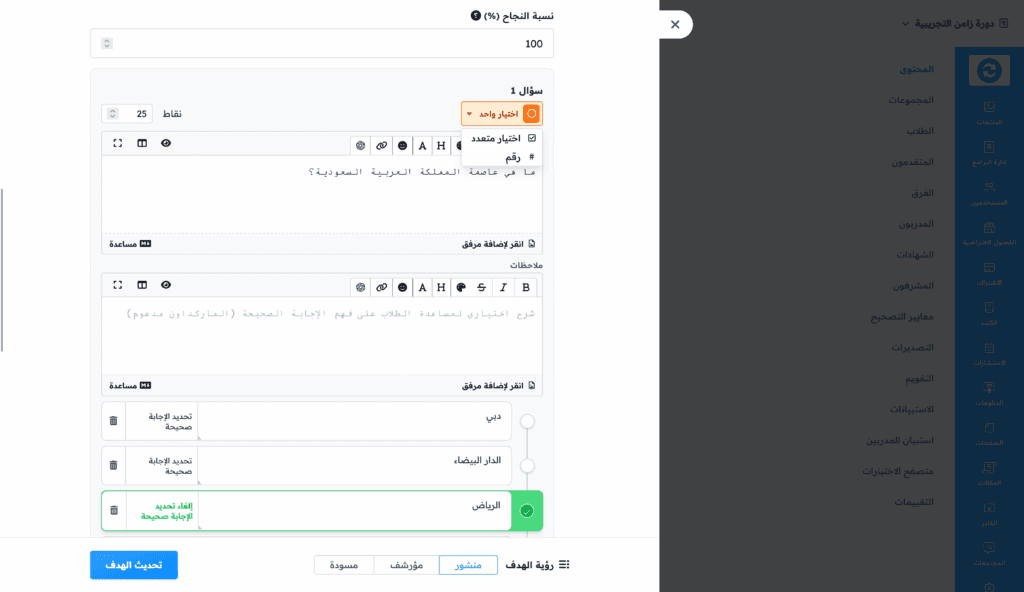The image size is (1024, 592).
Task: Toggle fullscreen in the question editor toolbar
Action: [118, 143]
